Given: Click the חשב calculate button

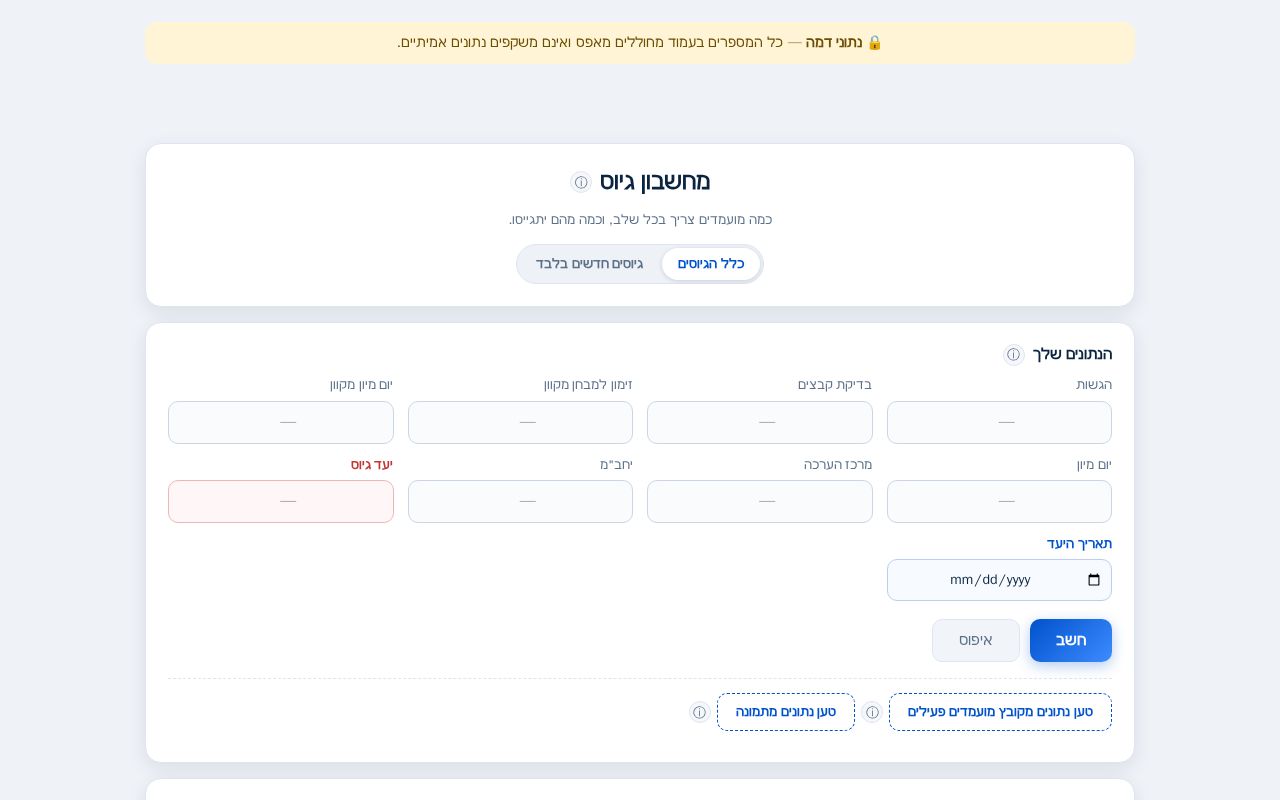Looking at the screenshot, I should (x=1071, y=640).
